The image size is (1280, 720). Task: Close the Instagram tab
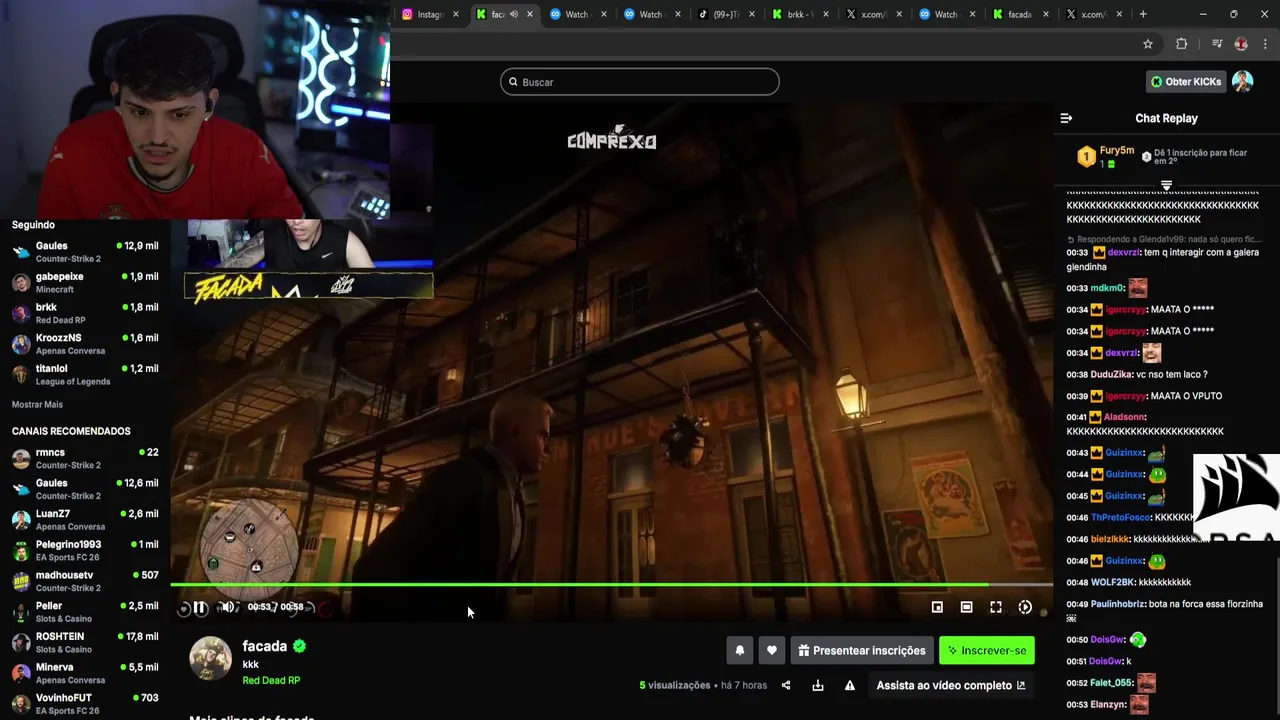tap(456, 14)
